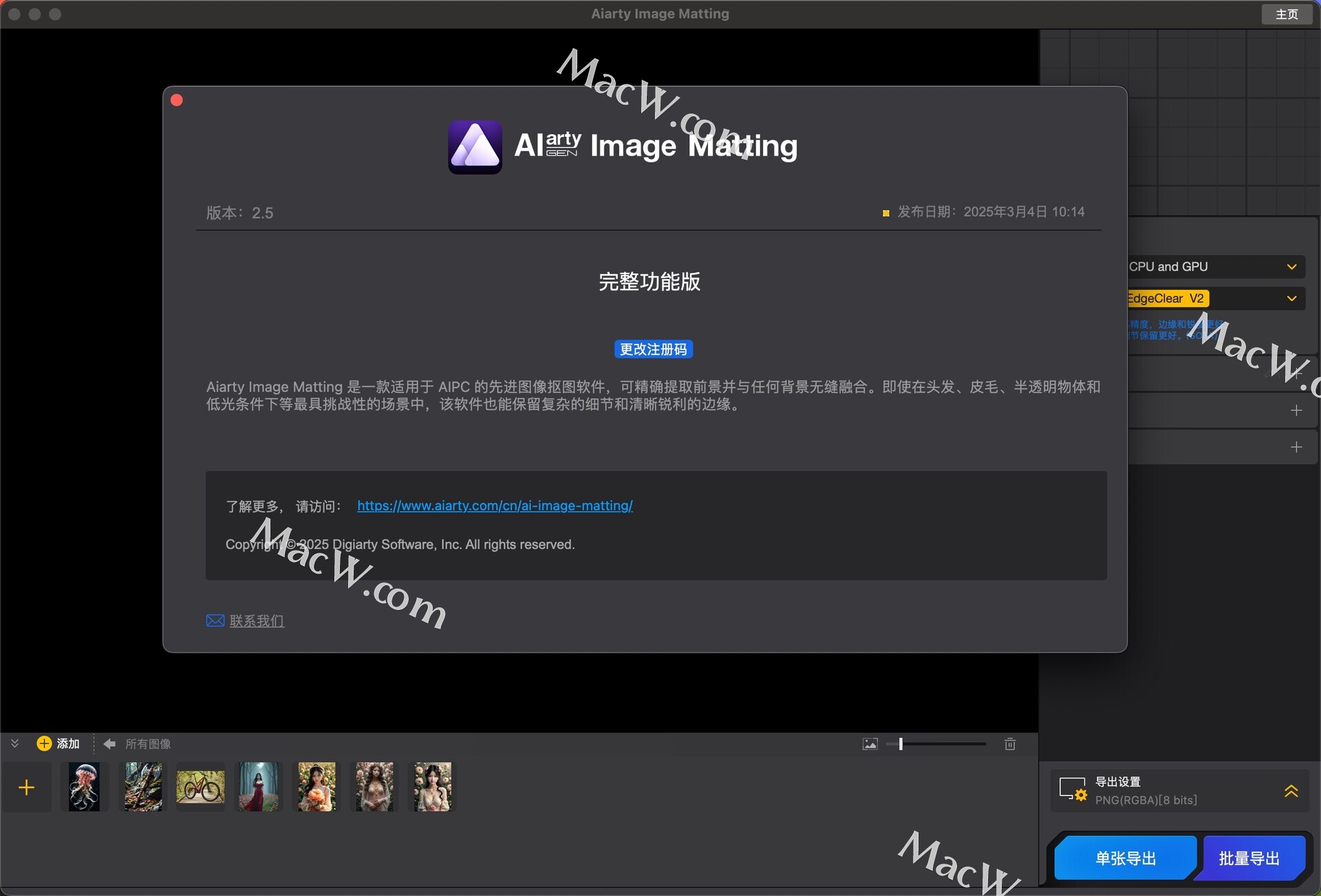This screenshot has height=896, width=1321.
Task: Select the jellyfish thumbnail
Action: [85, 787]
